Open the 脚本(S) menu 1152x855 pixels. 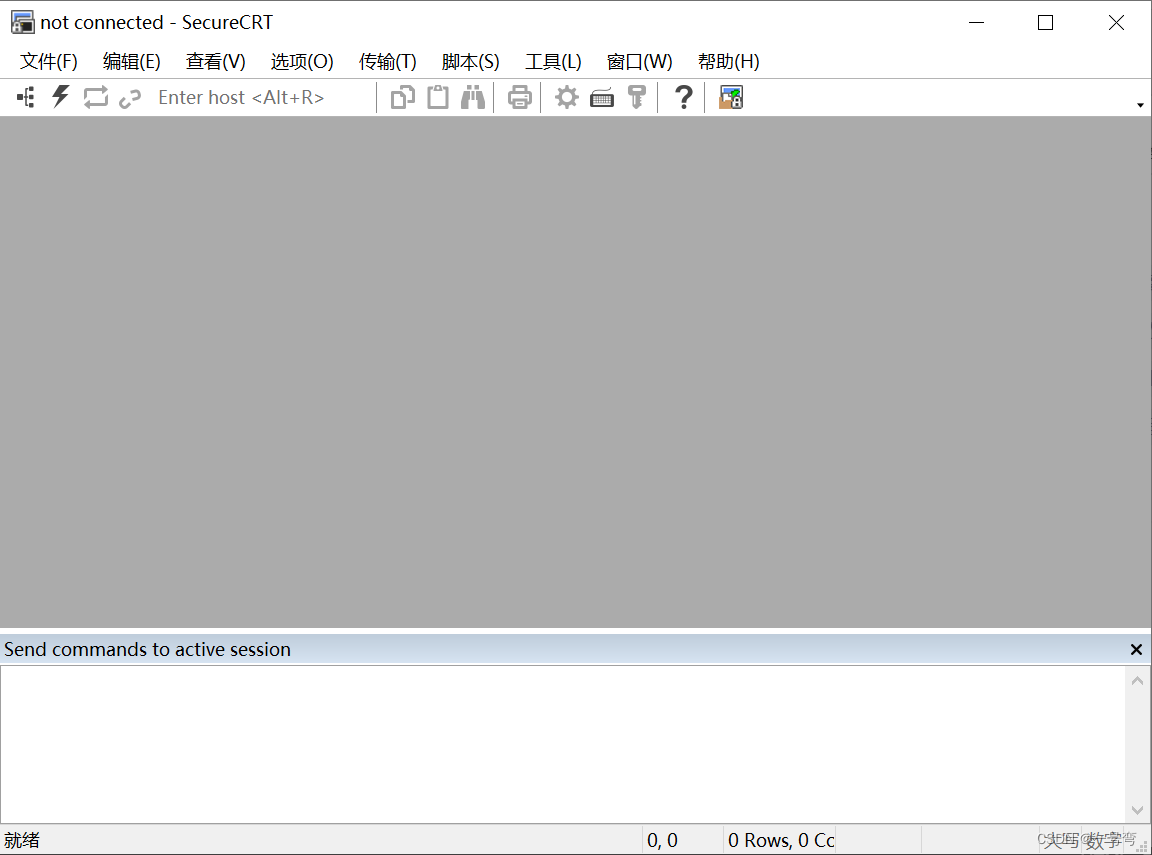[x=470, y=61]
